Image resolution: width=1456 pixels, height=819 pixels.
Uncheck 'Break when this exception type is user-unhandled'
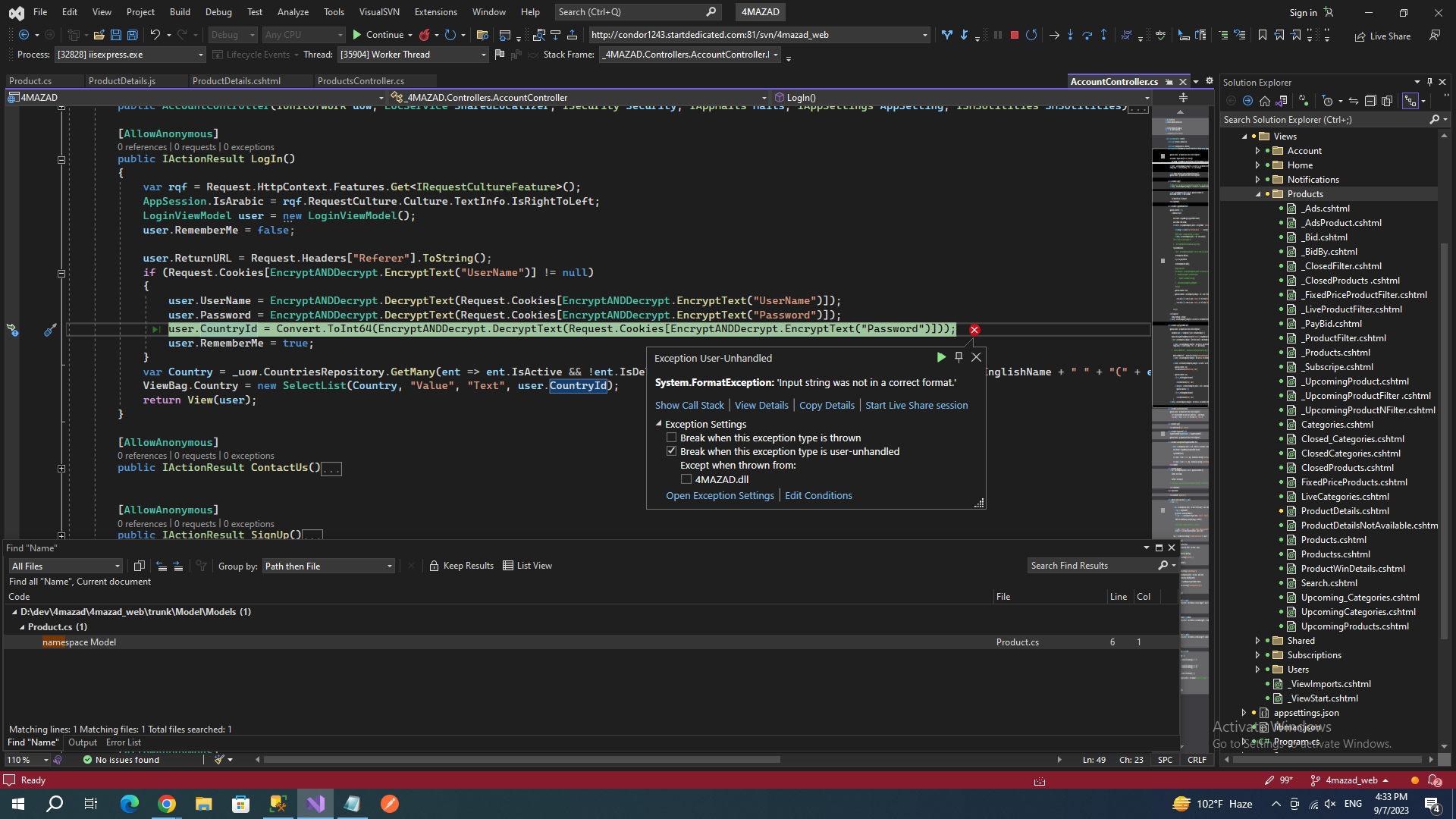click(671, 451)
